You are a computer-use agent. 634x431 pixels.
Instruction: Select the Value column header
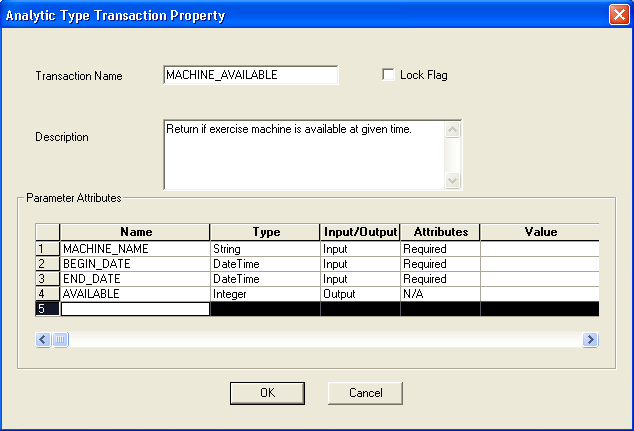pos(540,232)
